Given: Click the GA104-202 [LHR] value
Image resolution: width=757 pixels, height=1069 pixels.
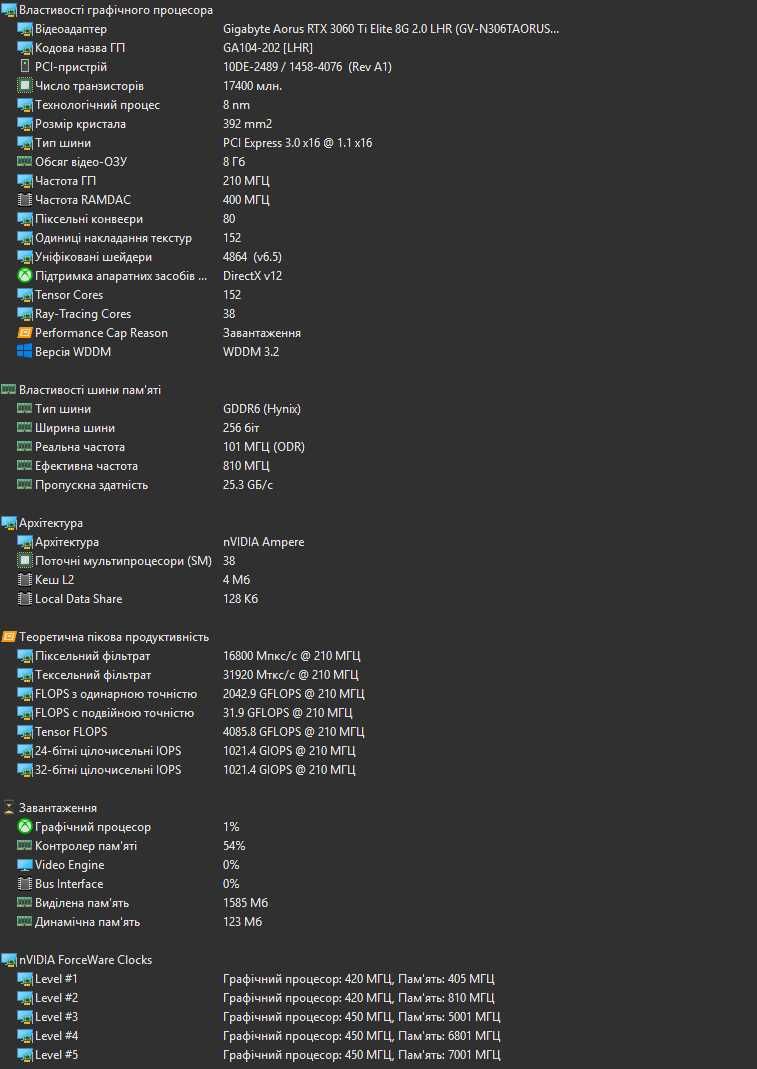Looking at the screenshot, I should (x=268, y=48).
